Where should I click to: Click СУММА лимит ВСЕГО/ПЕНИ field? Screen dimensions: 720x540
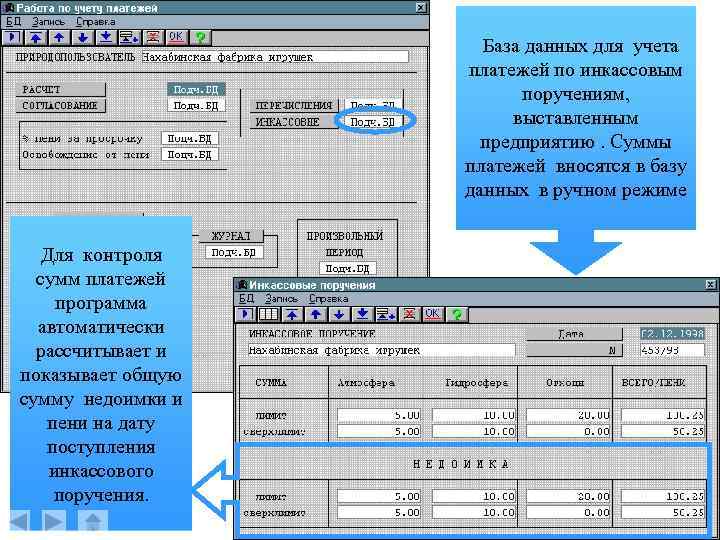click(663, 415)
